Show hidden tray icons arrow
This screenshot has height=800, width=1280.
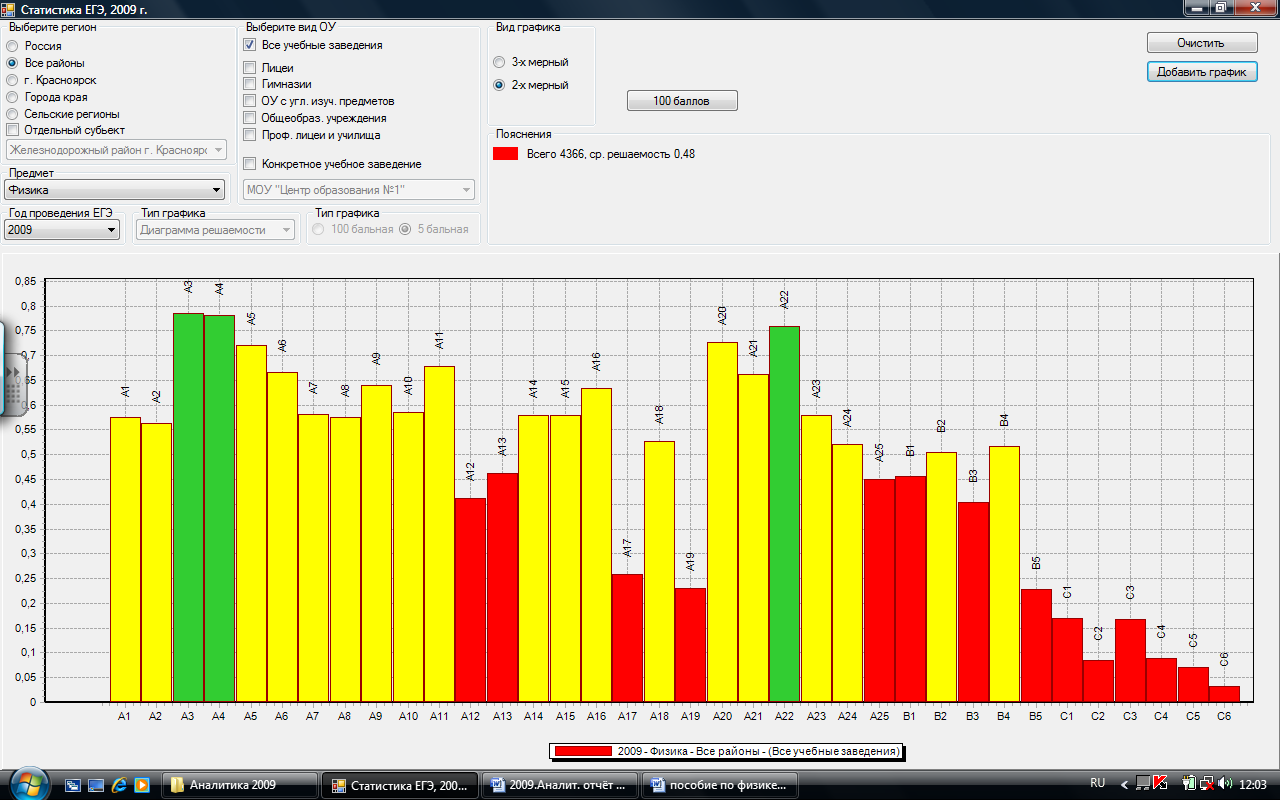1124,784
